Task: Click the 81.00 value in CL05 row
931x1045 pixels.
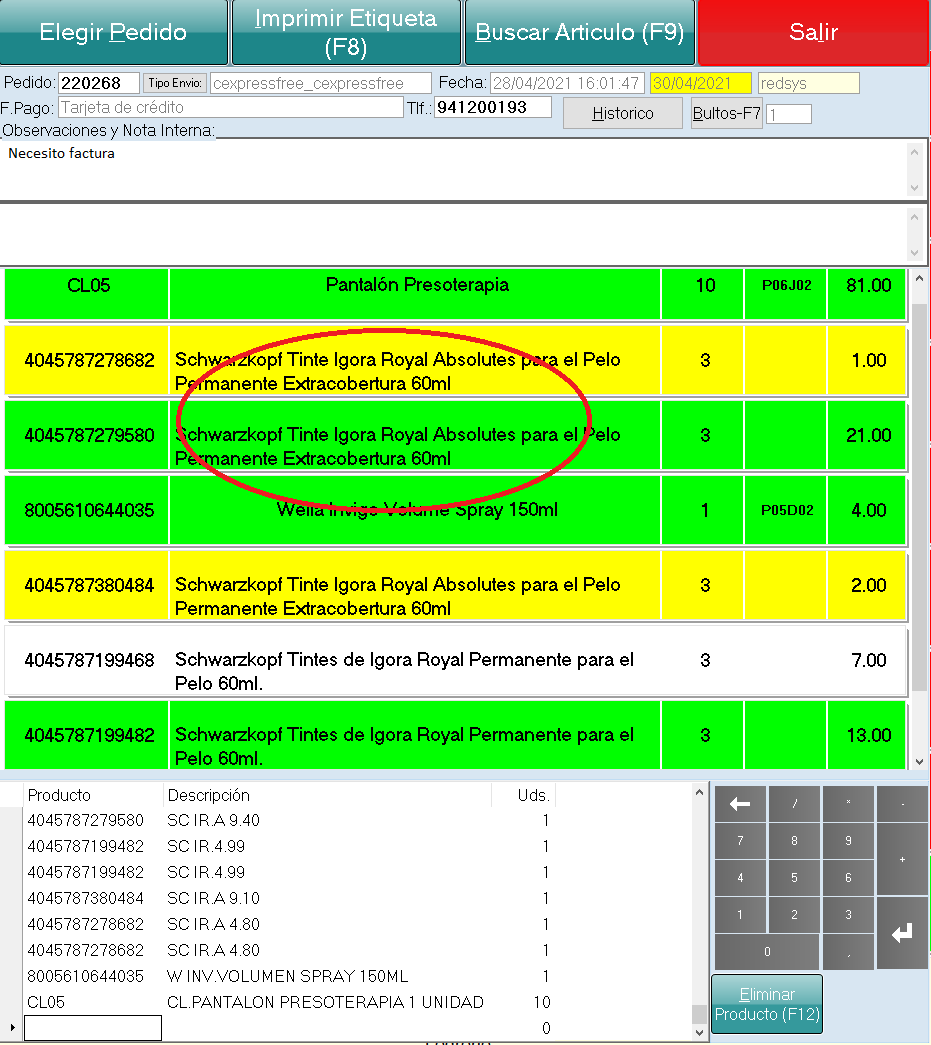Action: [x=868, y=285]
